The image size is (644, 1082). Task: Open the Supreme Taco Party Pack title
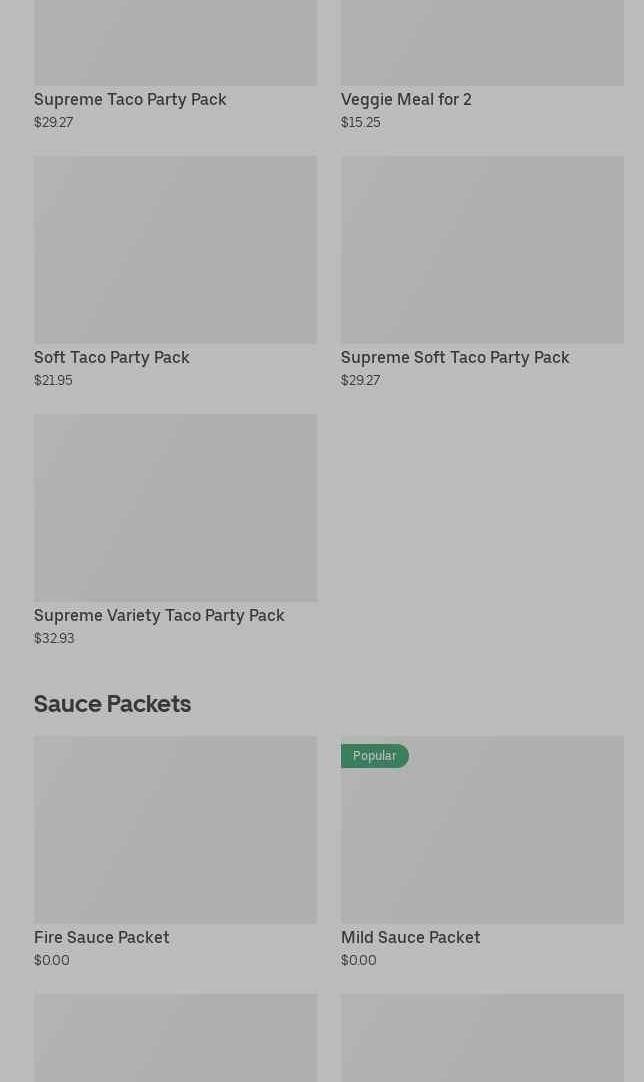(130, 99)
